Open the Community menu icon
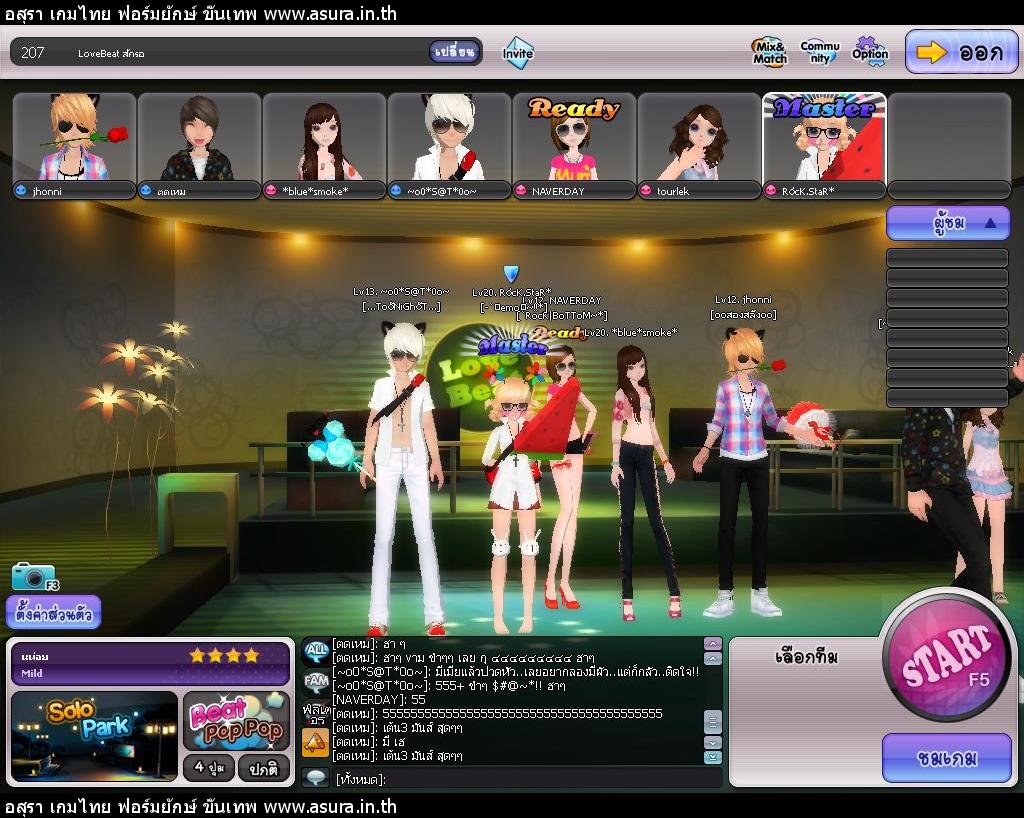1024x818 pixels. point(820,52)
